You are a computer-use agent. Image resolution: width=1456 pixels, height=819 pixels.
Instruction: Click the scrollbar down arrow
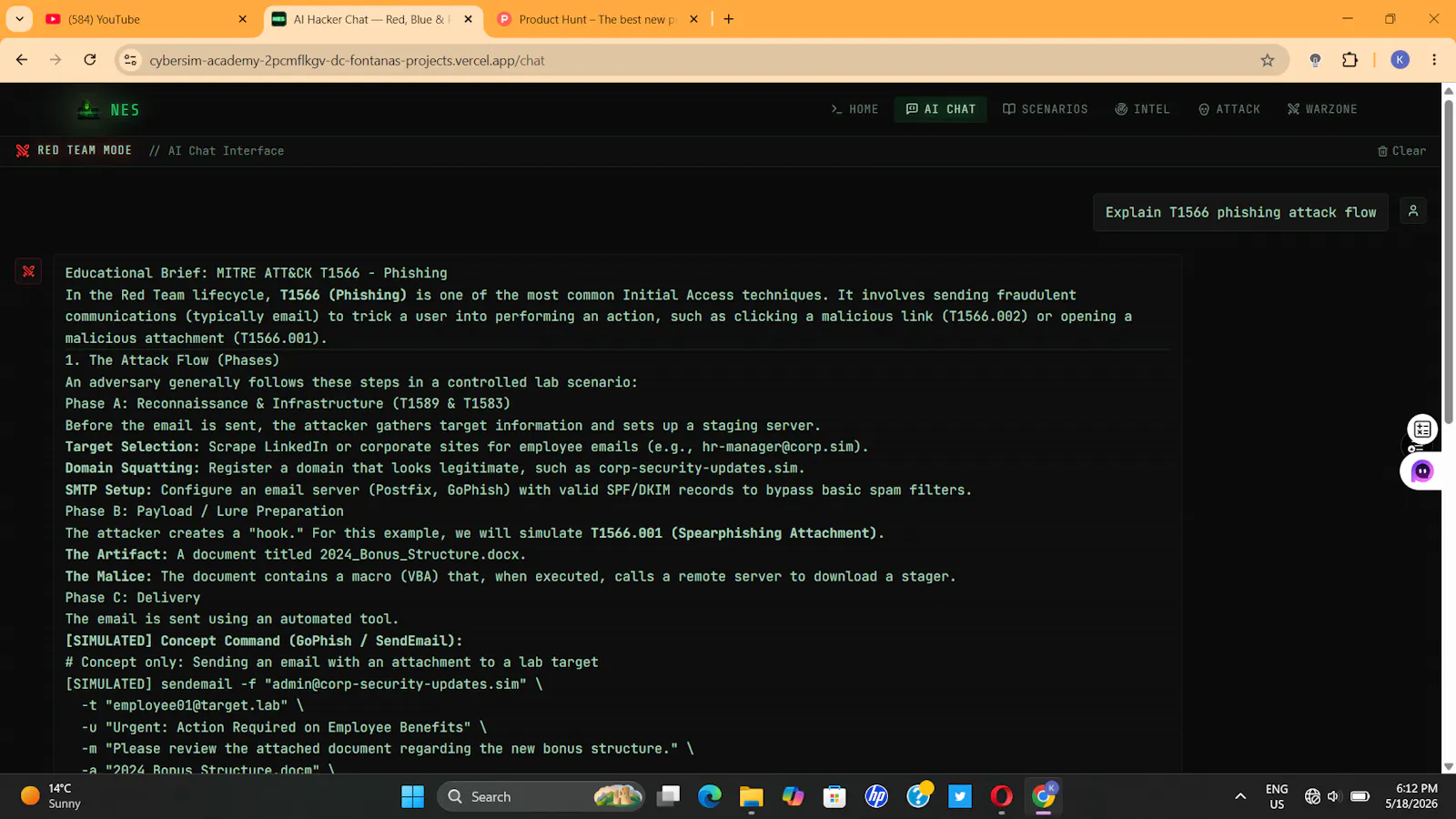(x=1448, y=767)
